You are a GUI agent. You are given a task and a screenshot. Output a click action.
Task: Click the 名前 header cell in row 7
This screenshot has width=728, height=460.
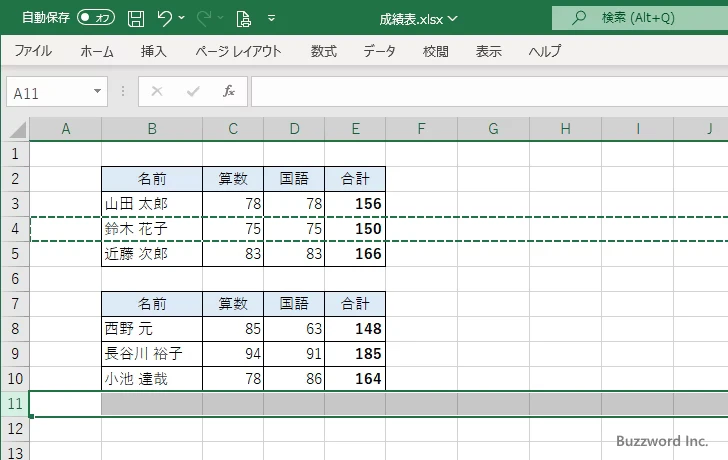pyautogui.click(x=152, y=304)
